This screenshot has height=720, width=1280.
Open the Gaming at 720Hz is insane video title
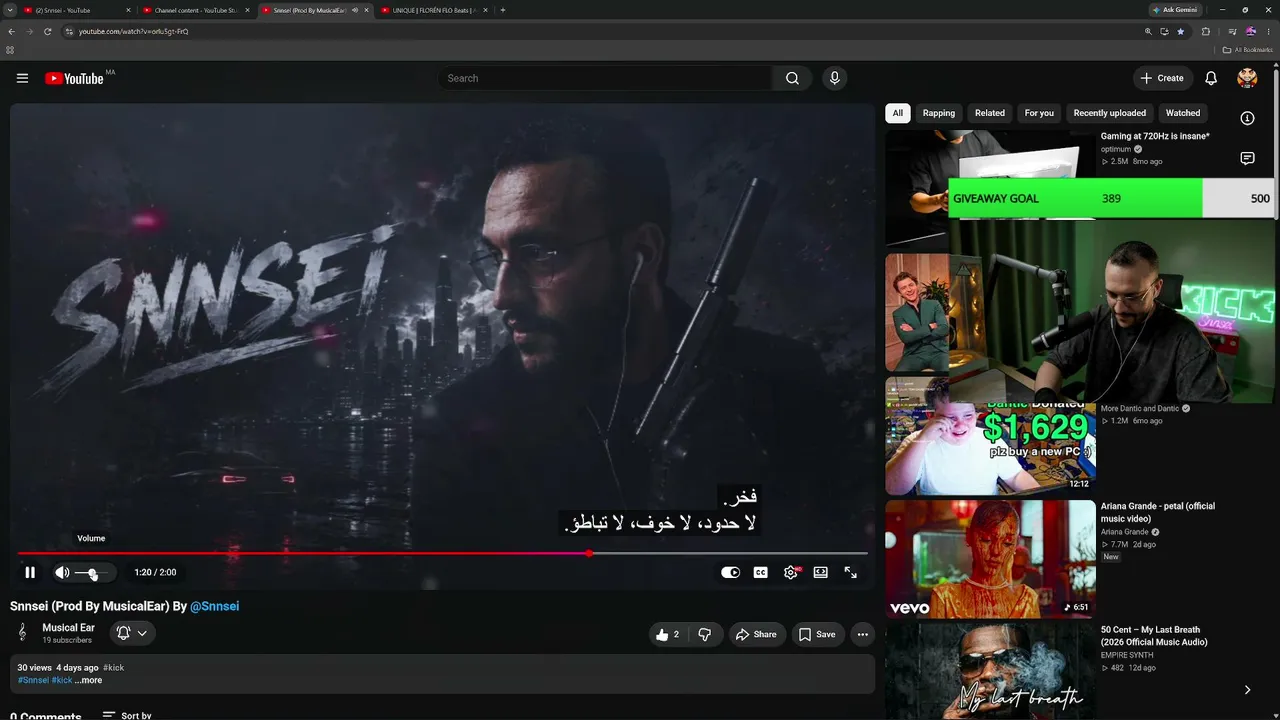point(1155,136)
